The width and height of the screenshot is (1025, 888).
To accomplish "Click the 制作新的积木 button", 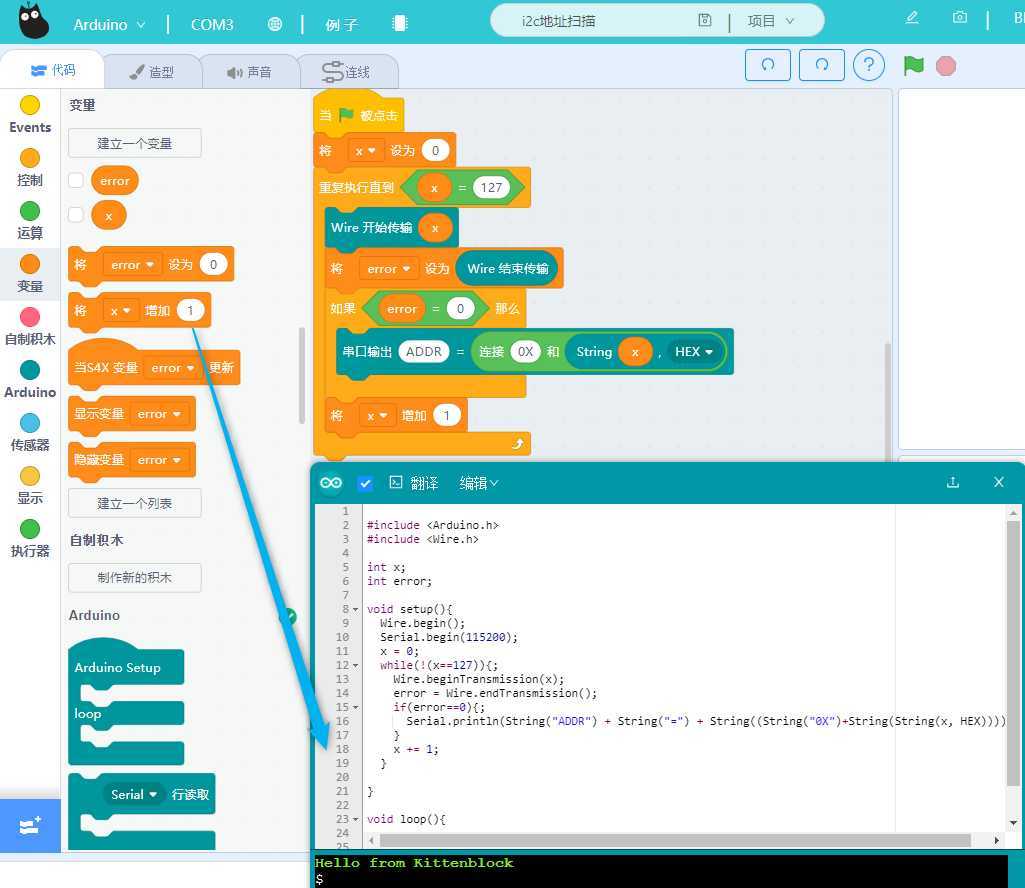I will click(x=134, y=577).
